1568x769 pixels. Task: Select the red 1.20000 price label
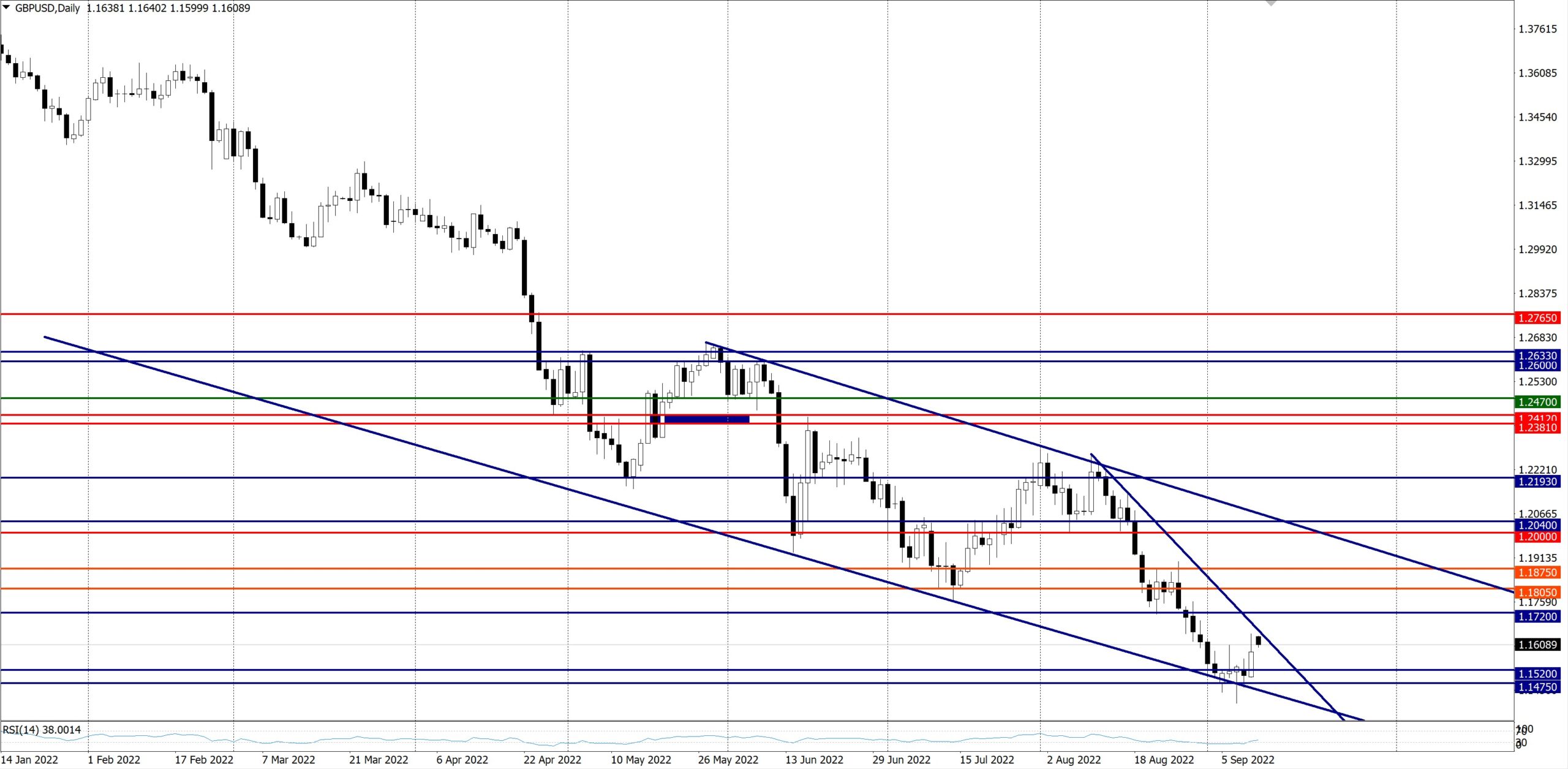tap(1537, 537)
